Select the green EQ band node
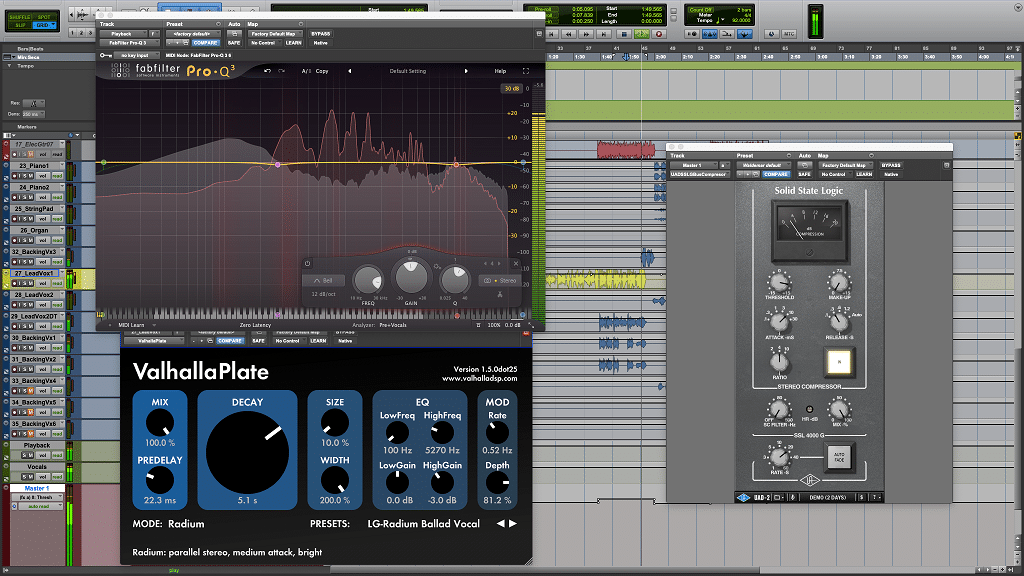Viewport: 1024px width, 576px height. point(103,162)
